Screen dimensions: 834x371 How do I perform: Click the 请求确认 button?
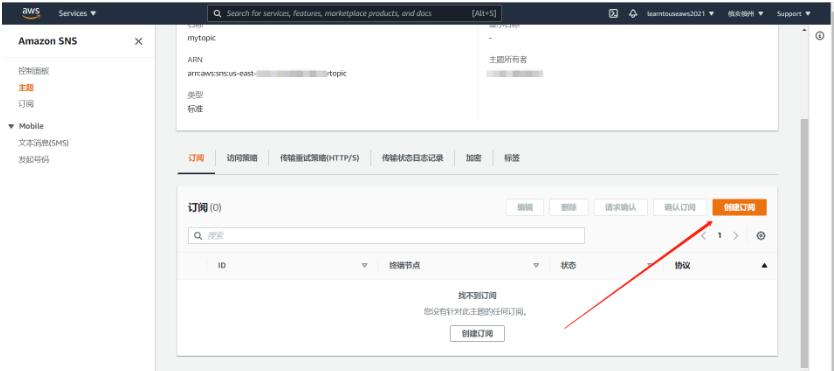[x=621, y=207]
